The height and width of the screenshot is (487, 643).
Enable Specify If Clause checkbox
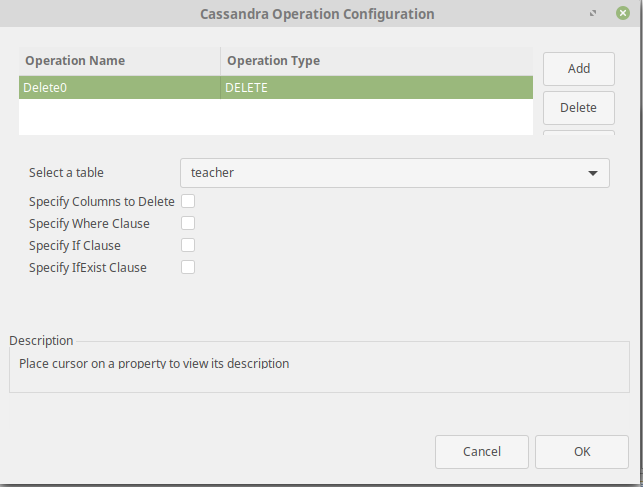pyautogui.click(x=188, y=245)
